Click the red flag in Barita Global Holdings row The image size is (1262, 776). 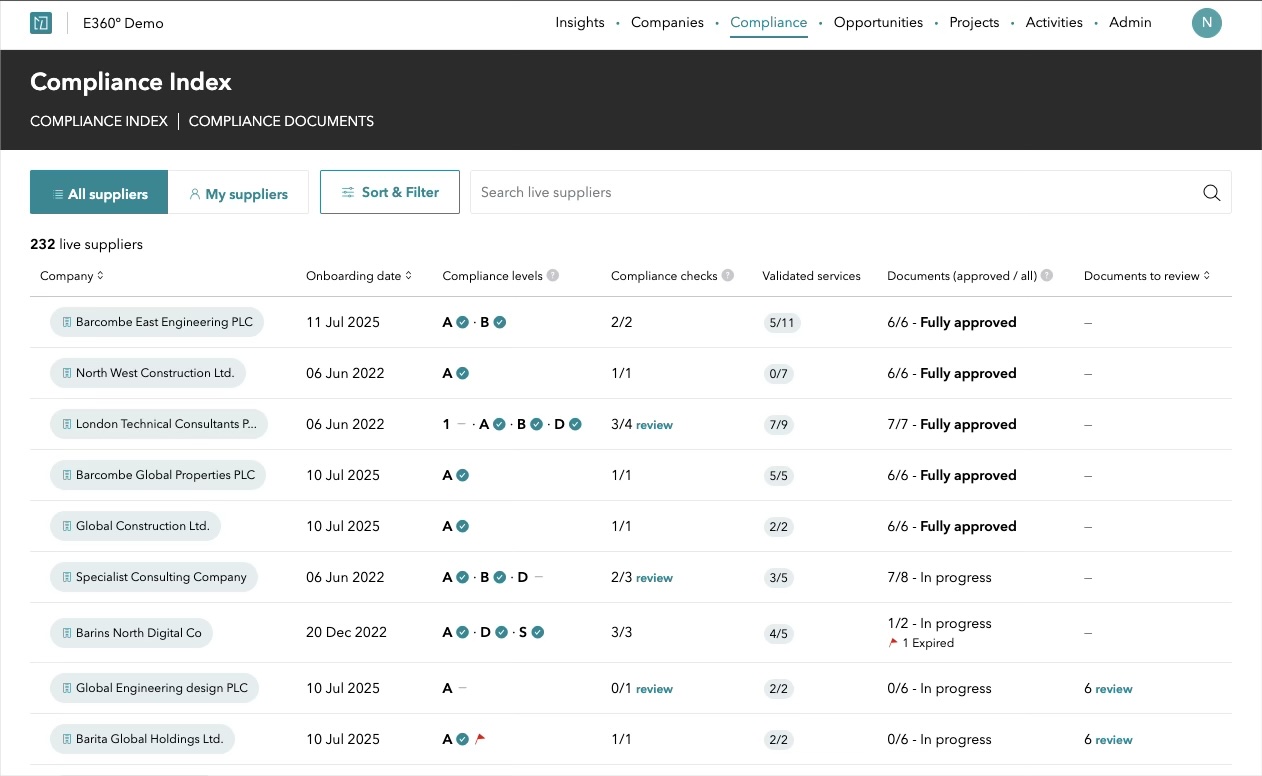point(481,739)
